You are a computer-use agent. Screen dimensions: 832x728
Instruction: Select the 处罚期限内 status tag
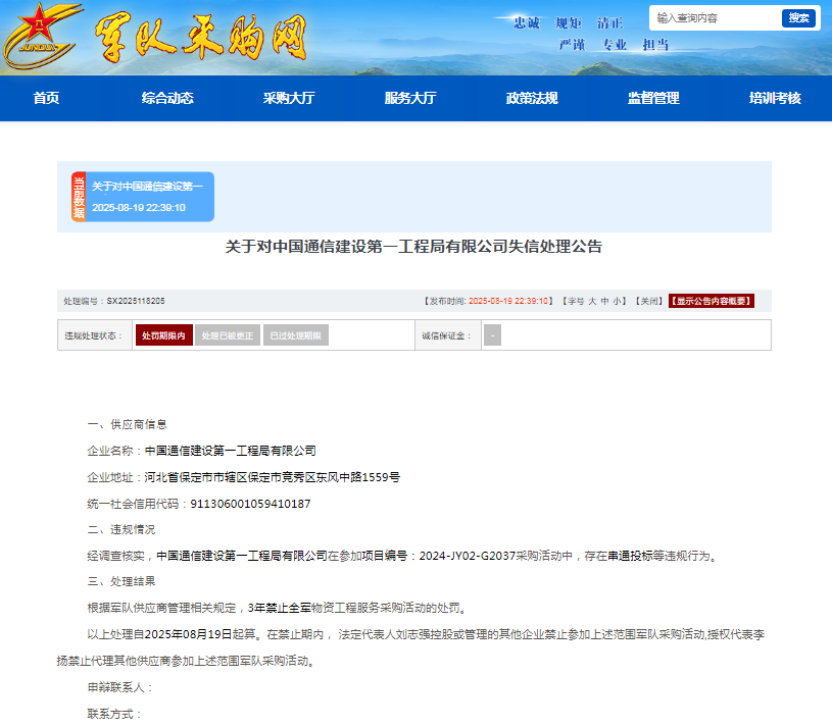164,335
